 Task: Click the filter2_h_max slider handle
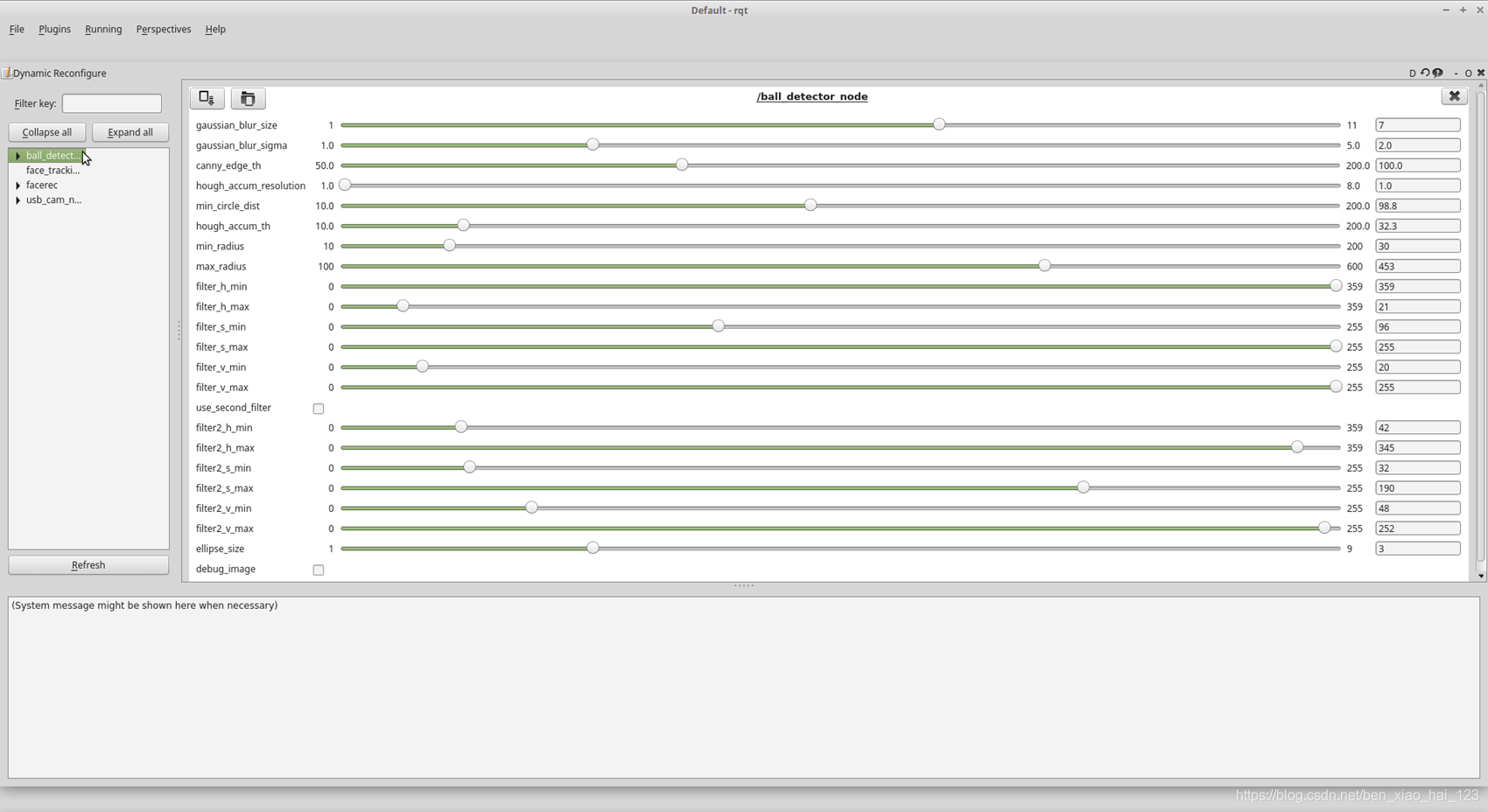[x=1297, y=447]
